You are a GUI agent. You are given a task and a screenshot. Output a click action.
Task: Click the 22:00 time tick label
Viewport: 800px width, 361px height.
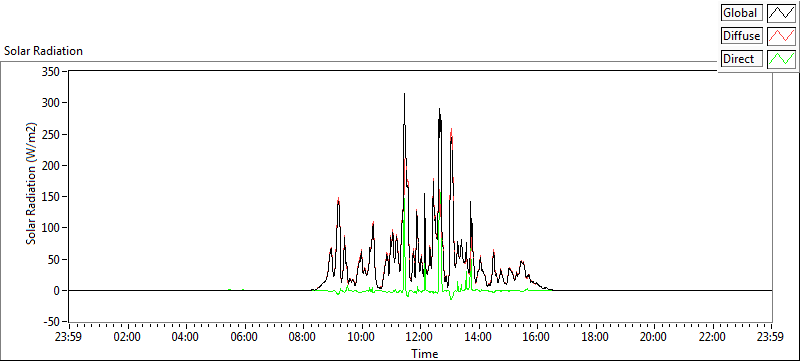click(712, 337)
